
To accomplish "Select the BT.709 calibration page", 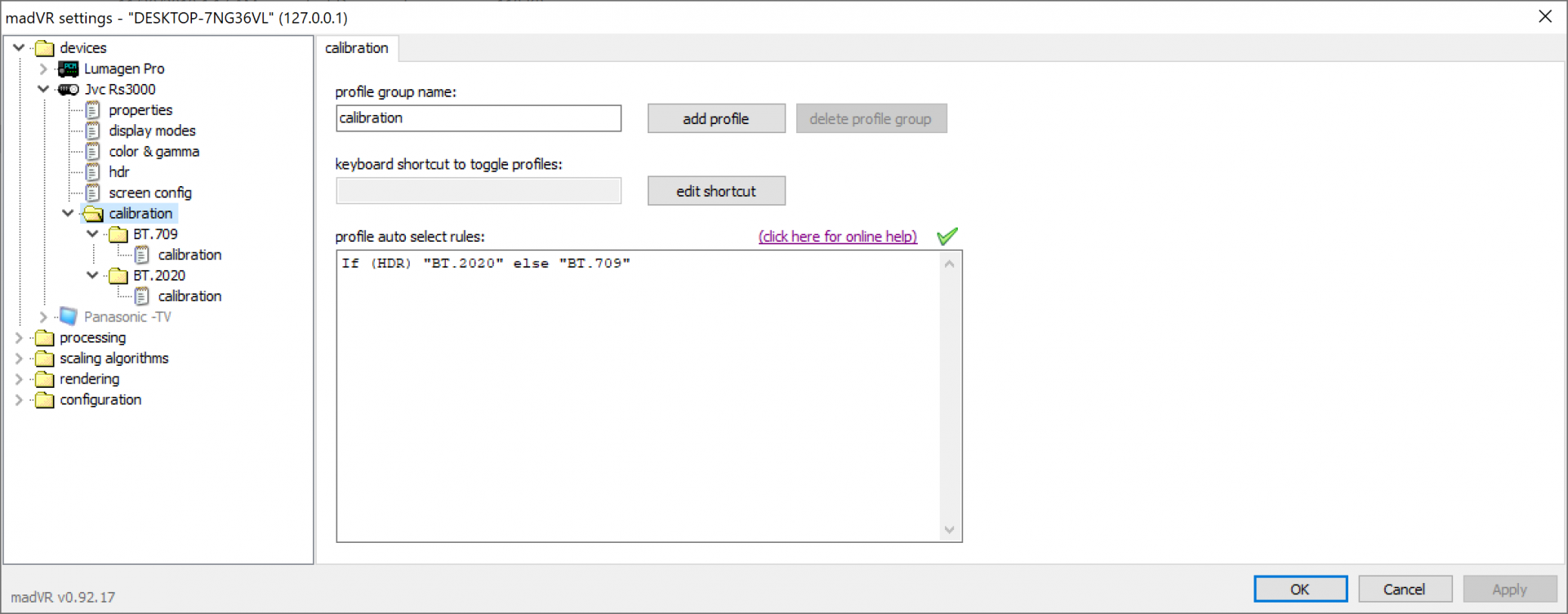I will [189, 255].
